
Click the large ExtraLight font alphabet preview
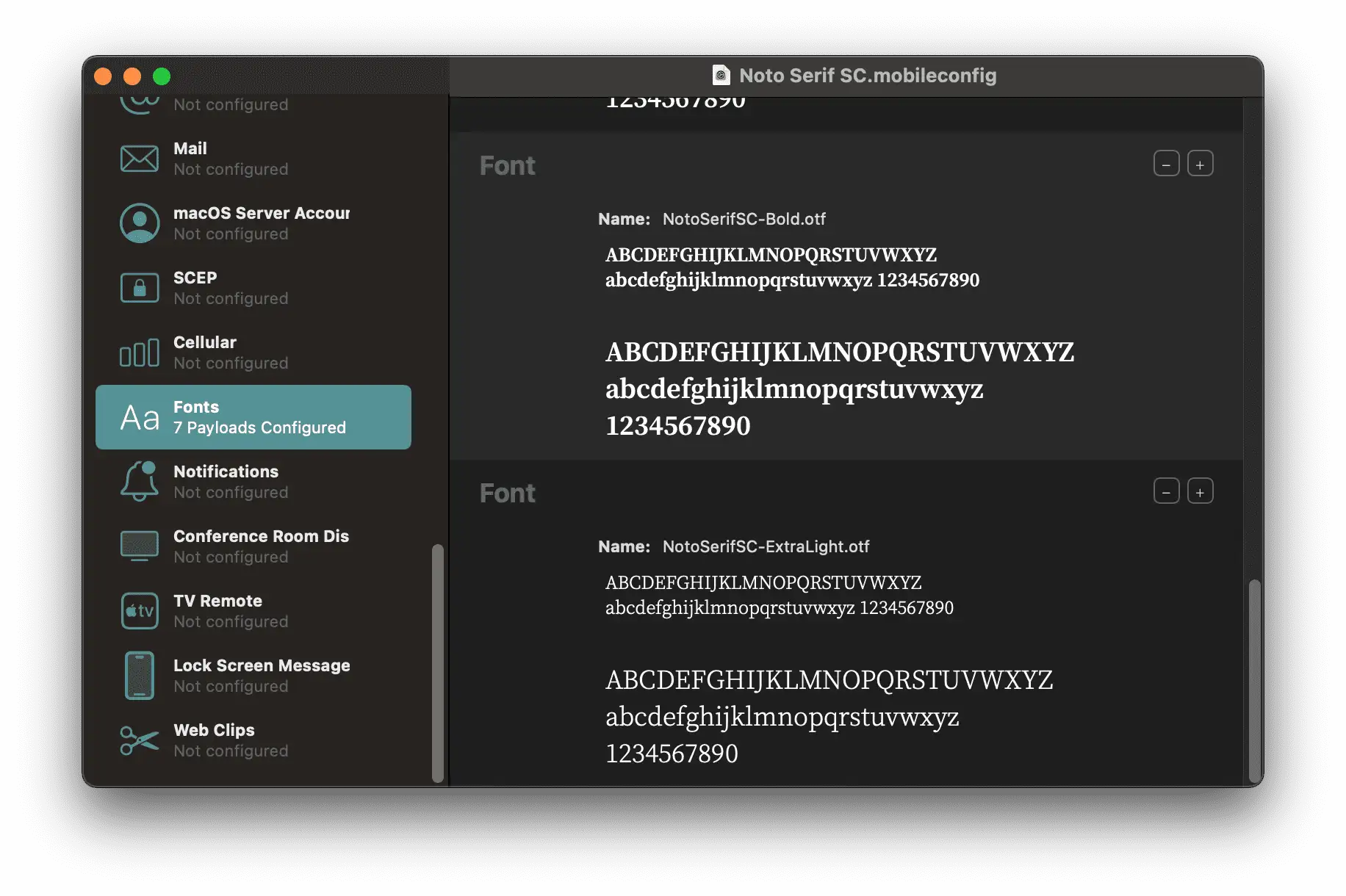pos(829,716)
